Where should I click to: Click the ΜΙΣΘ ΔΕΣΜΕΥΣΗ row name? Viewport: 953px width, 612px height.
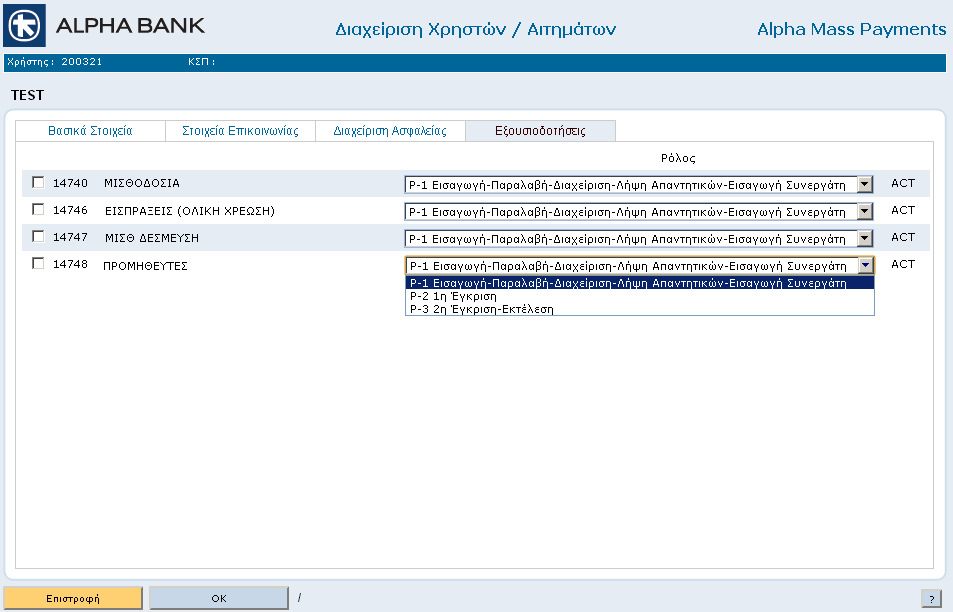152,238
